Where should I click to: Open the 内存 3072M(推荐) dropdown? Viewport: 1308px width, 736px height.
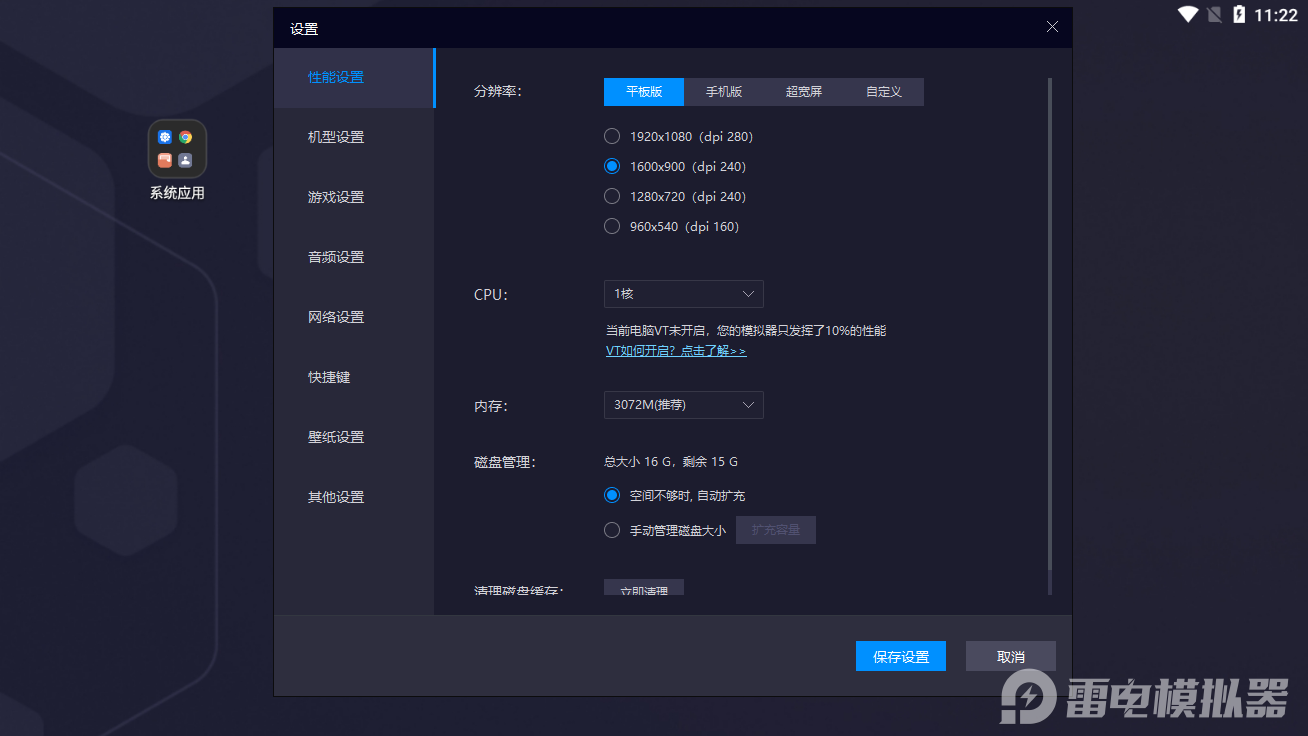point(684,405)
